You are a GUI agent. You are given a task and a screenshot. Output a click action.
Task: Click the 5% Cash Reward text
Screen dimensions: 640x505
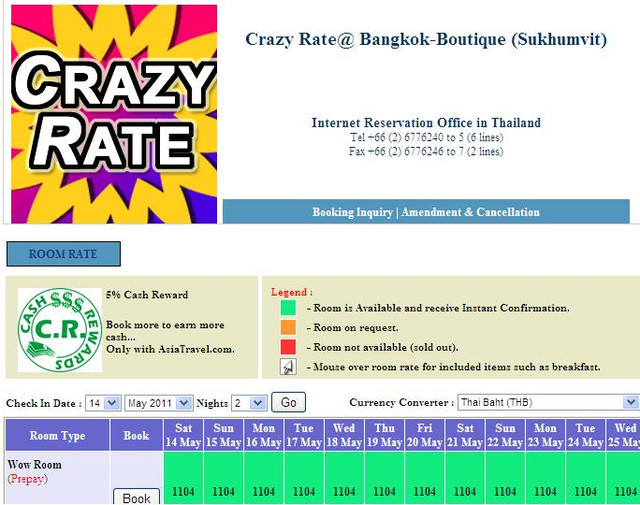tap(147, 295)
